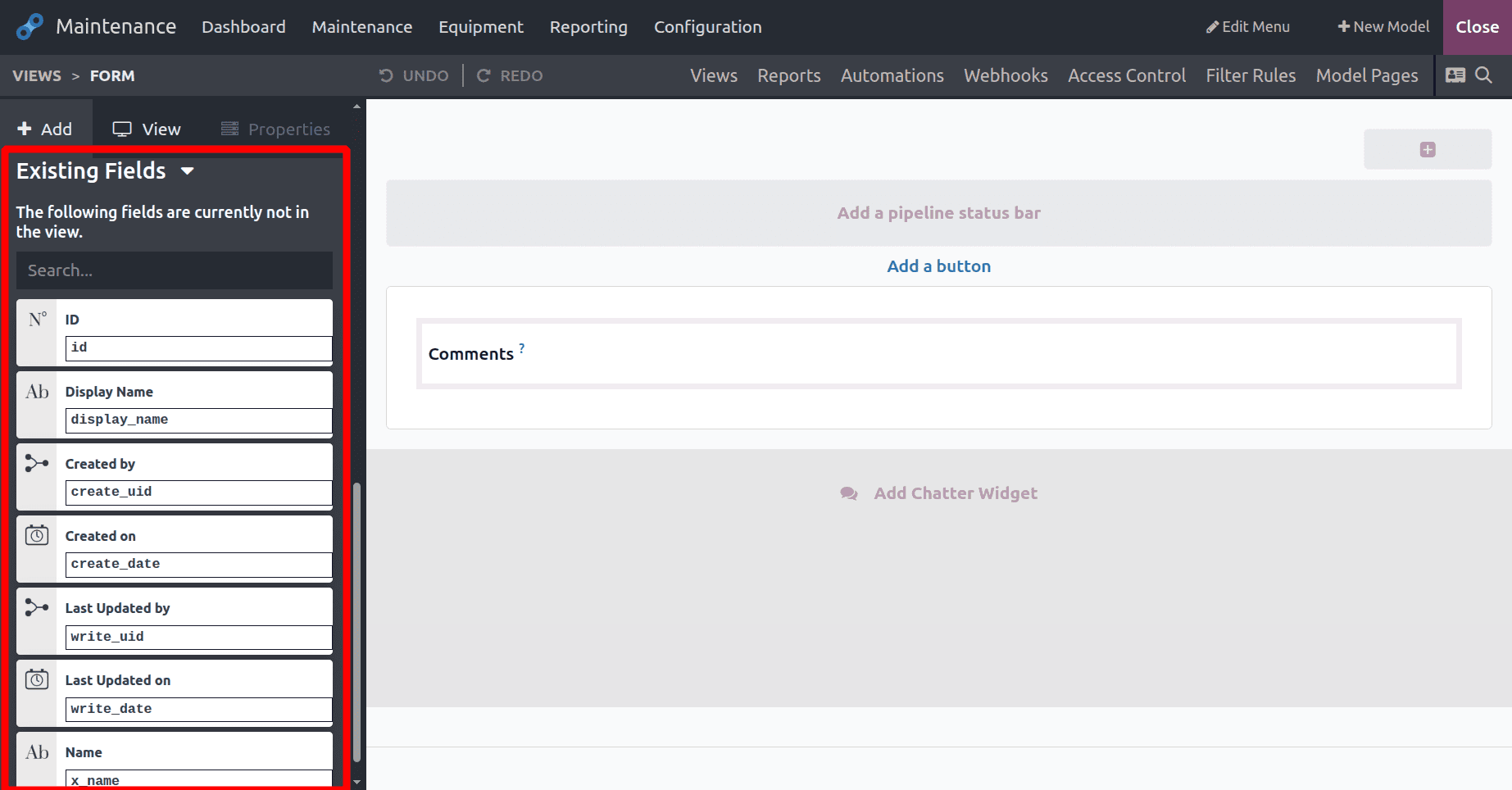The width and height of the screenshot is (1512, 790).
Task: Click the Last Updated on clock icon
Action: [37, 679]
